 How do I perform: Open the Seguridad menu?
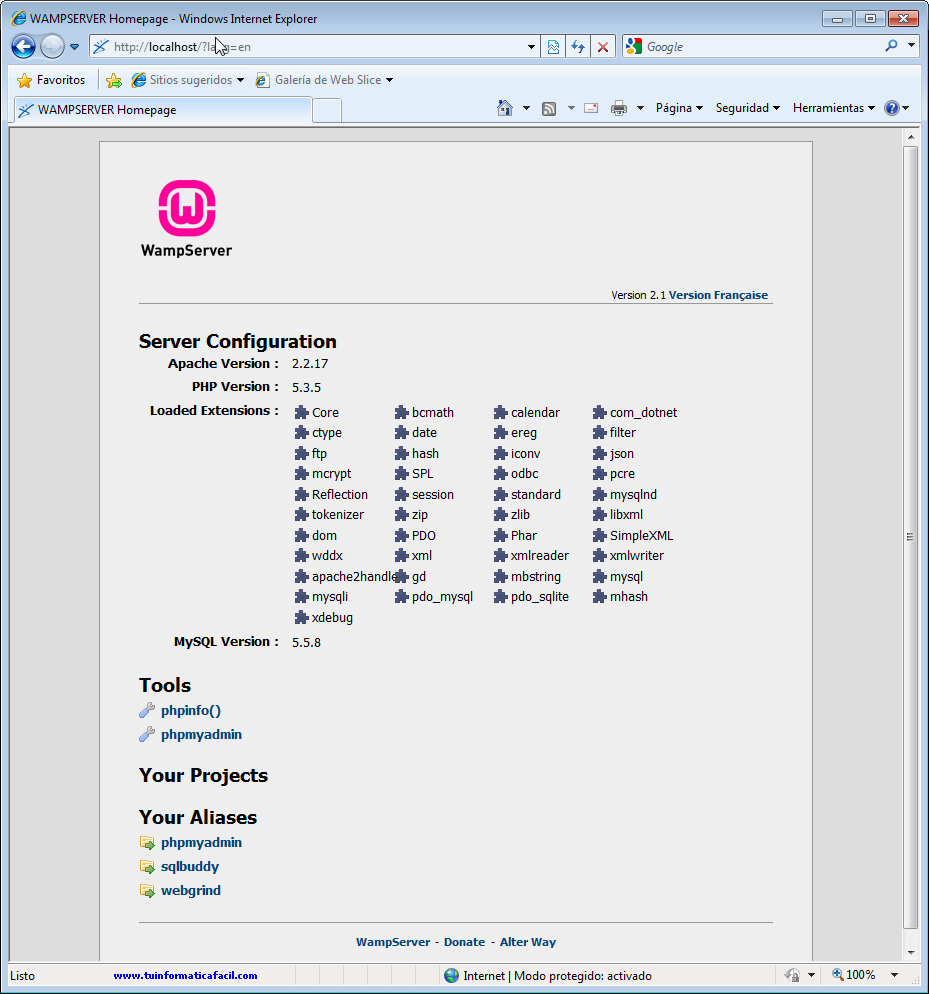(748, 108)
